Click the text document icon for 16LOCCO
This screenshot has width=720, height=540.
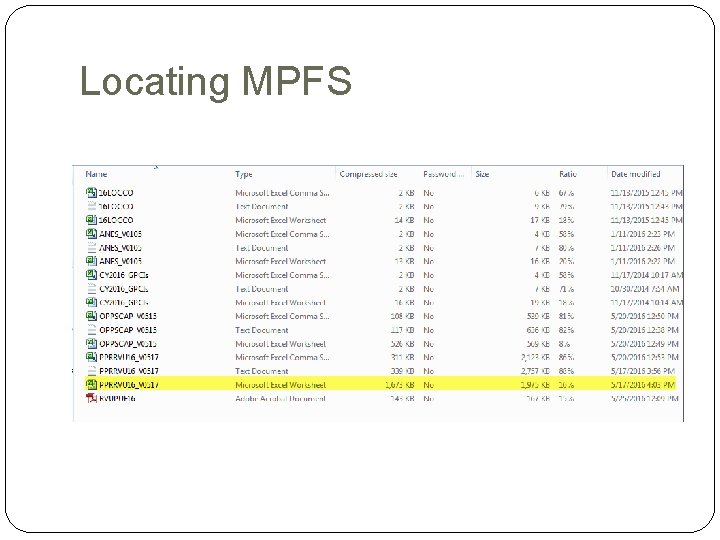click(91, 207)
